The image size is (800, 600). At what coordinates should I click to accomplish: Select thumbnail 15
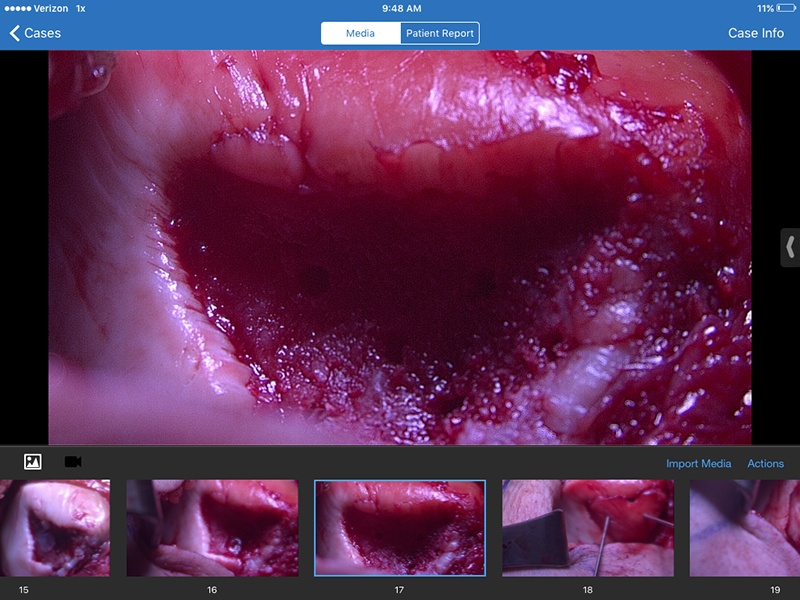pos(55,528)
